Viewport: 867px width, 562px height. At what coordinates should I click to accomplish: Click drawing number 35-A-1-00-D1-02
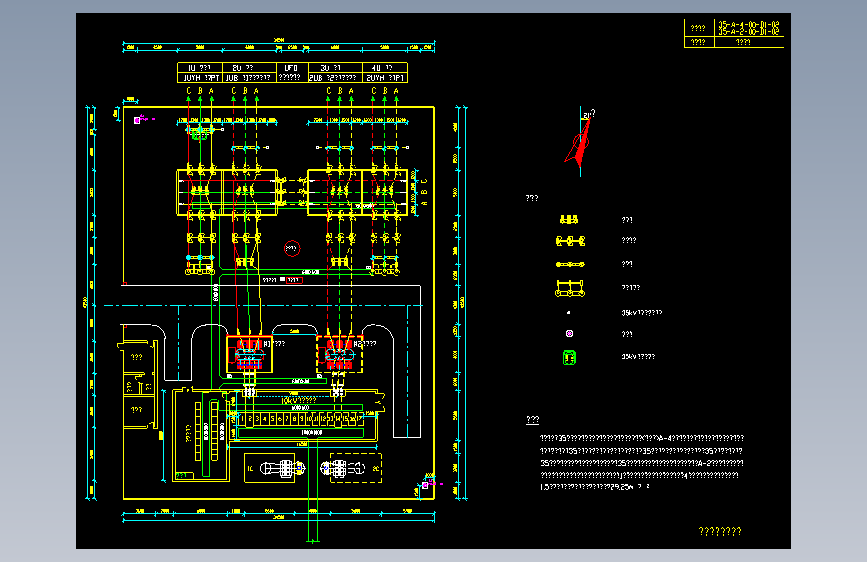pos(749,24)
